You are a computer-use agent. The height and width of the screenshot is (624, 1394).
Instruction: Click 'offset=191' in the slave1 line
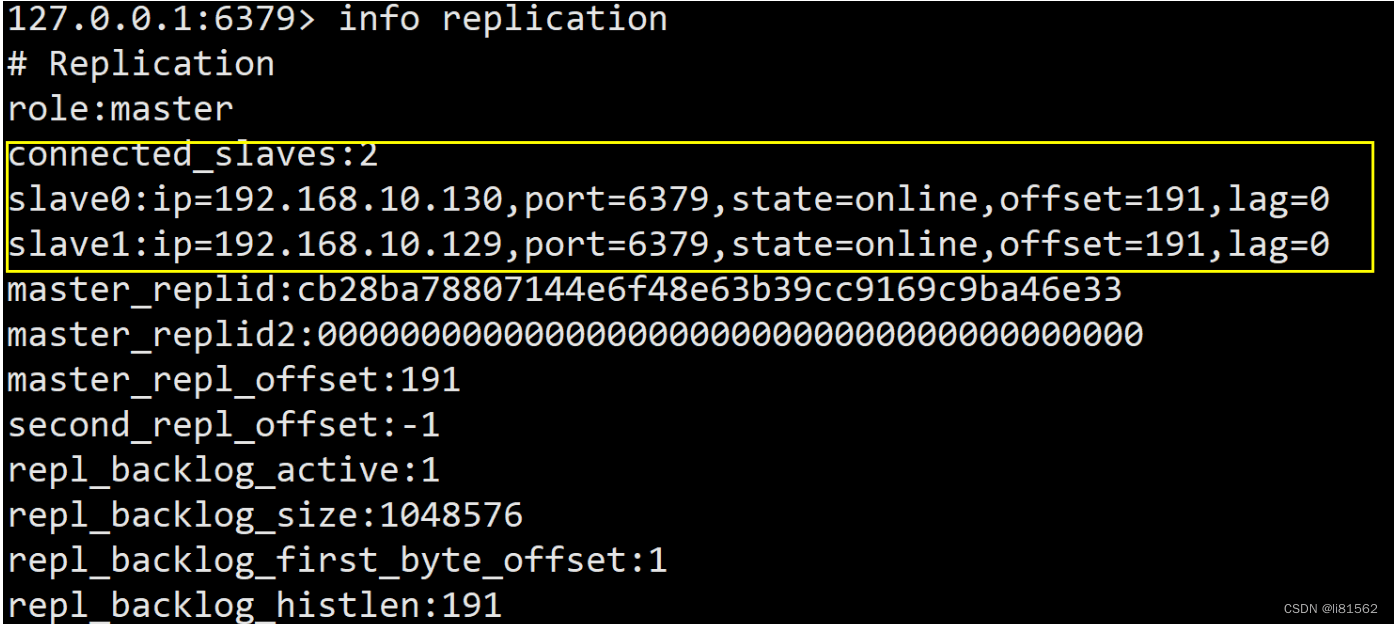click(x=1102, y=245)
